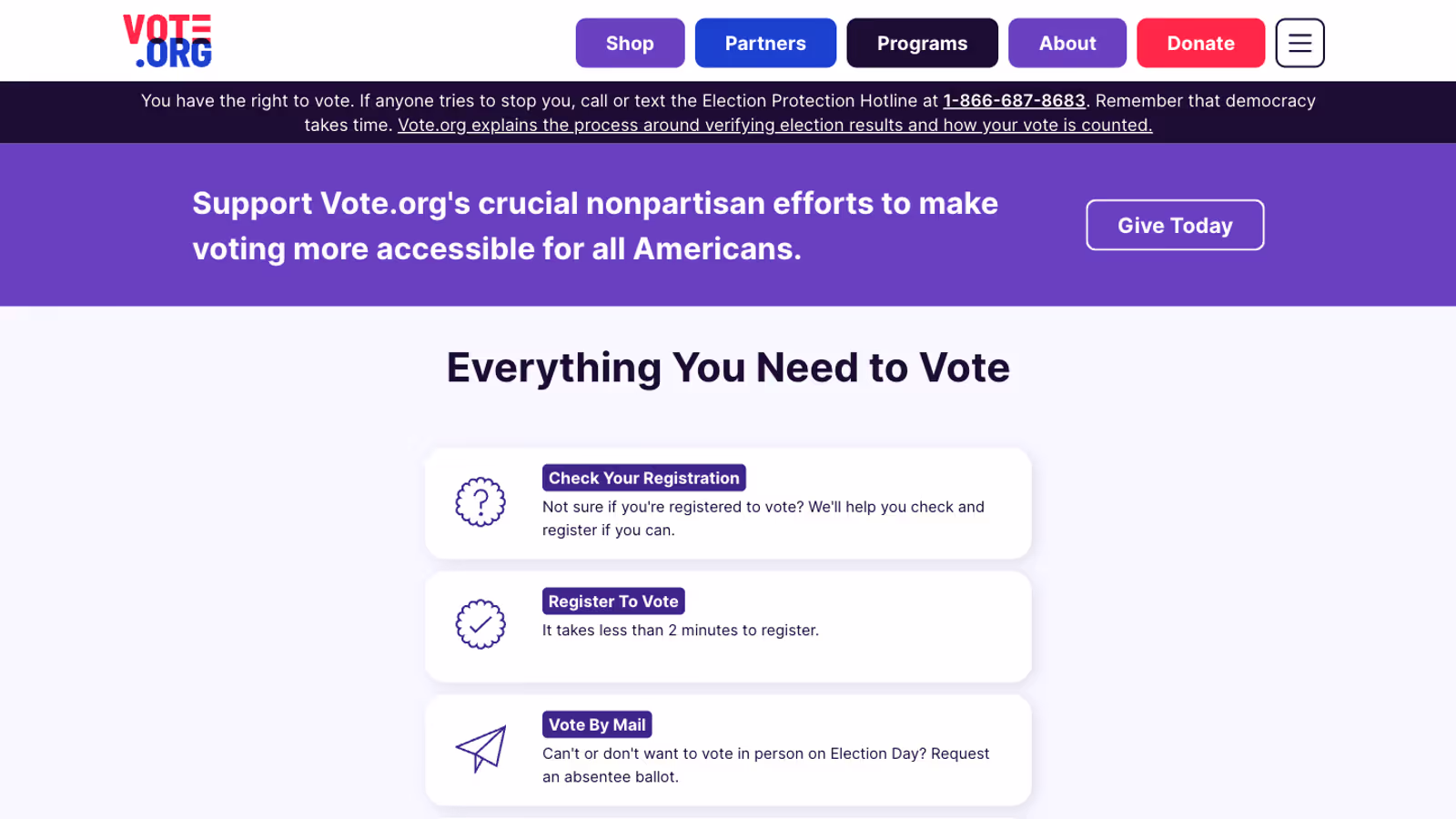Open the Shop page

(630, 43)
